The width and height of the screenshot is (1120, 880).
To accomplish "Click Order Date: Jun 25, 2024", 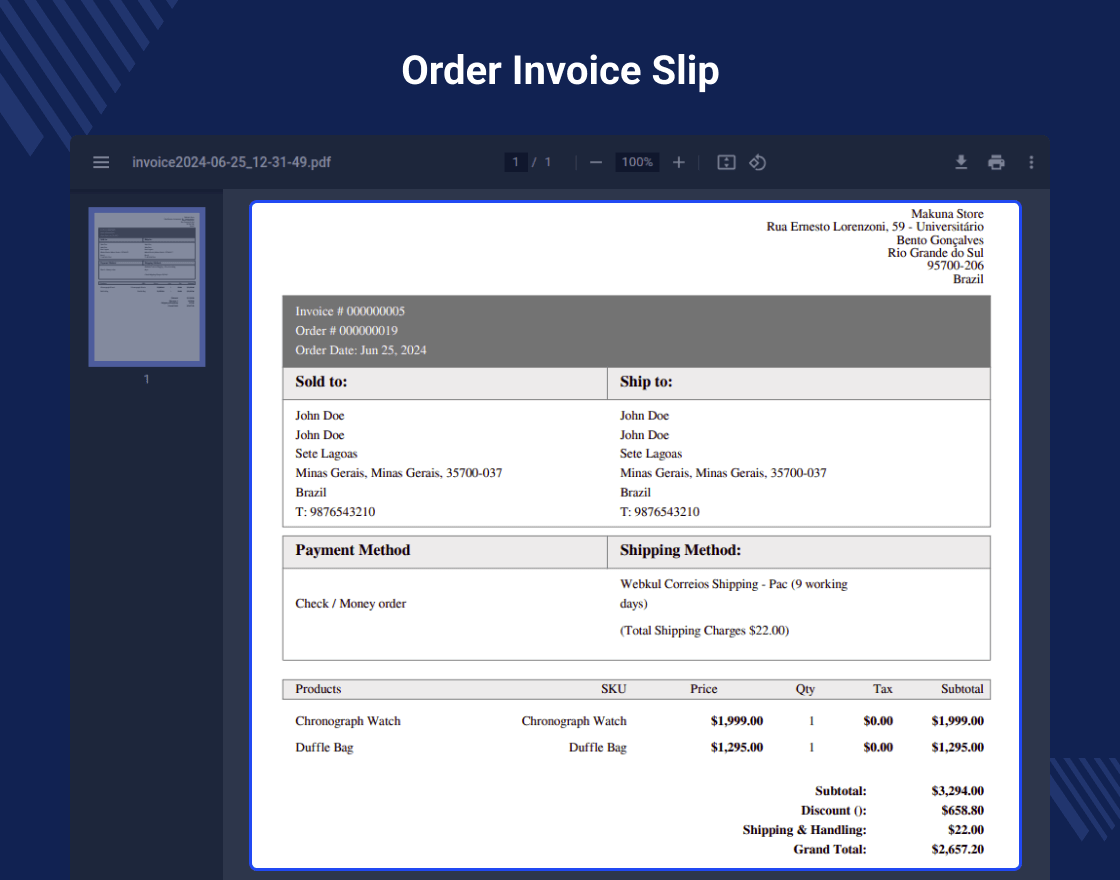I will [x=361, y=350].
